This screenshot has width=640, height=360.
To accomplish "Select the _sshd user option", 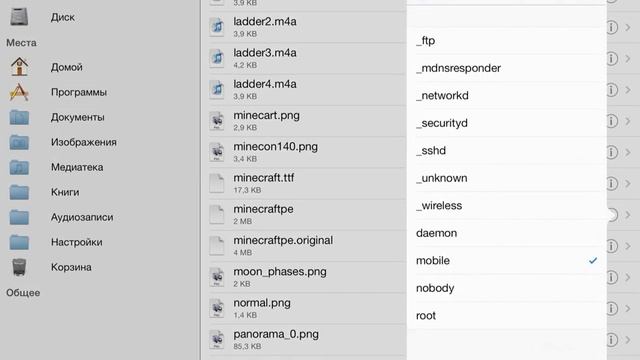I will tap(507, 151).
